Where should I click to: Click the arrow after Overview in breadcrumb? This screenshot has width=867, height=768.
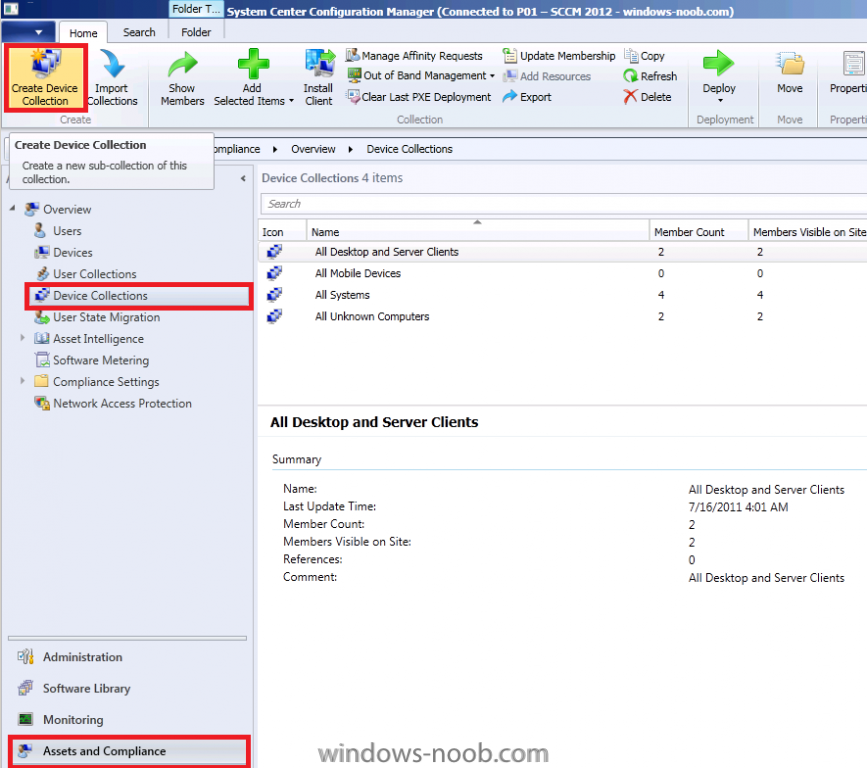click(350, 149)
